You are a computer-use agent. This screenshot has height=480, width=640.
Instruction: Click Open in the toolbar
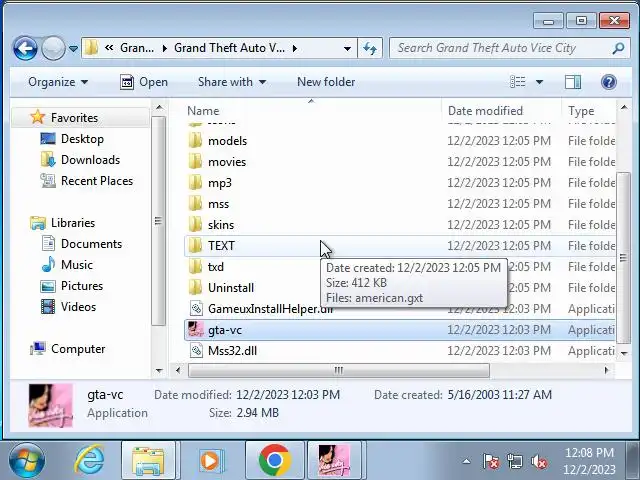point(144,82)
